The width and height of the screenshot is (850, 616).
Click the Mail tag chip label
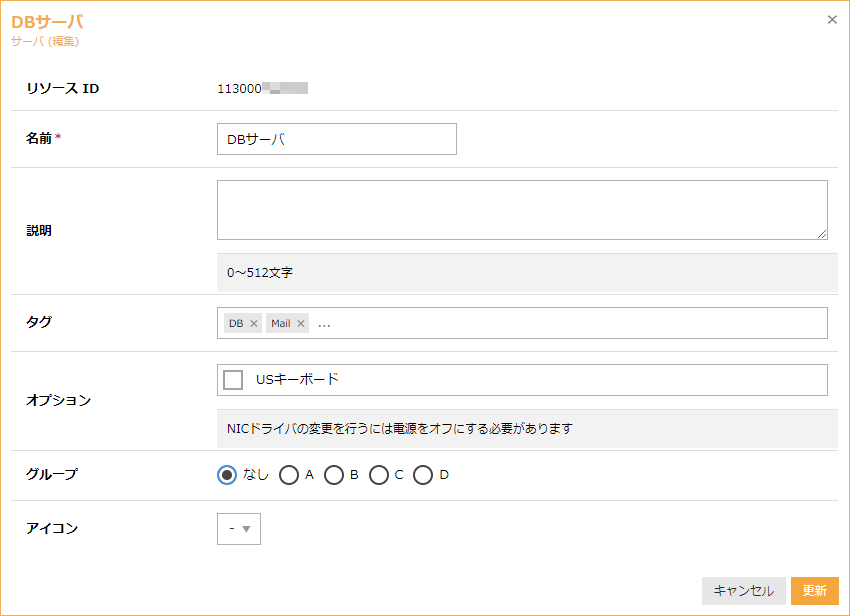point(280,324)
